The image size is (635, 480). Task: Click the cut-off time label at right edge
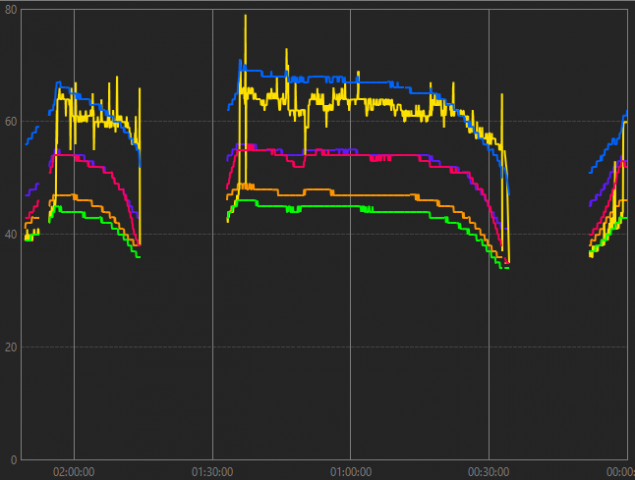tap(621, 471)
